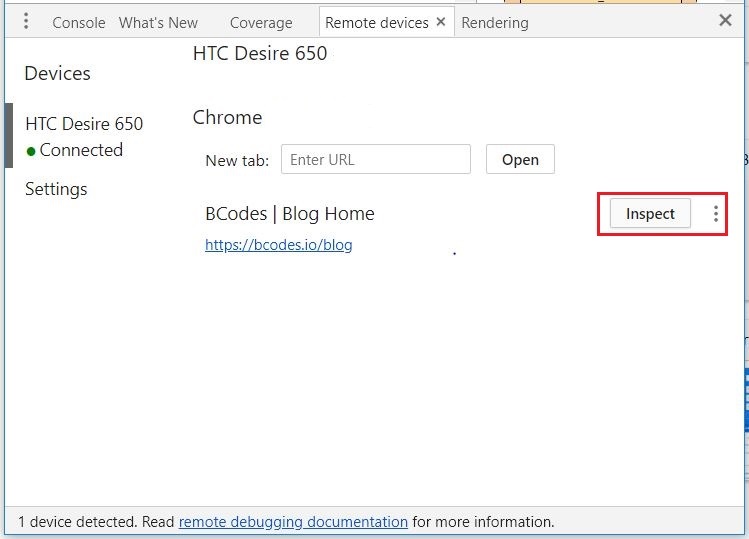Close the Remote devices tab
Viewport: 749px width, 539px height.
pyautogui.click(x=441, y=22)
